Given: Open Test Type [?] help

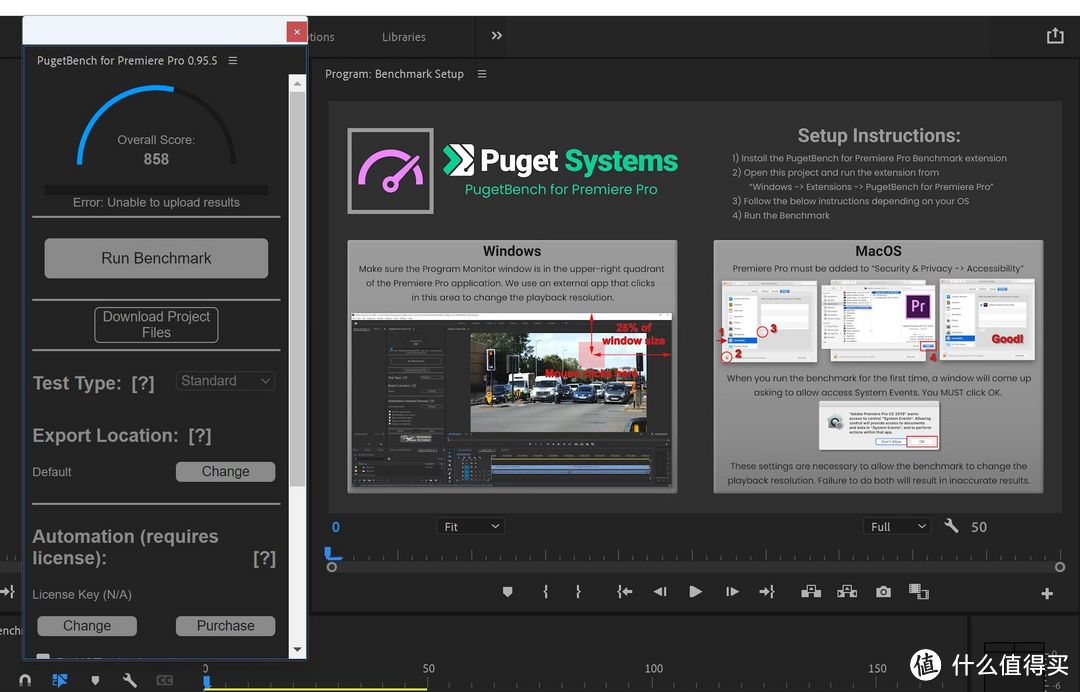Looking at the screenshot, I should coord(143,384).
